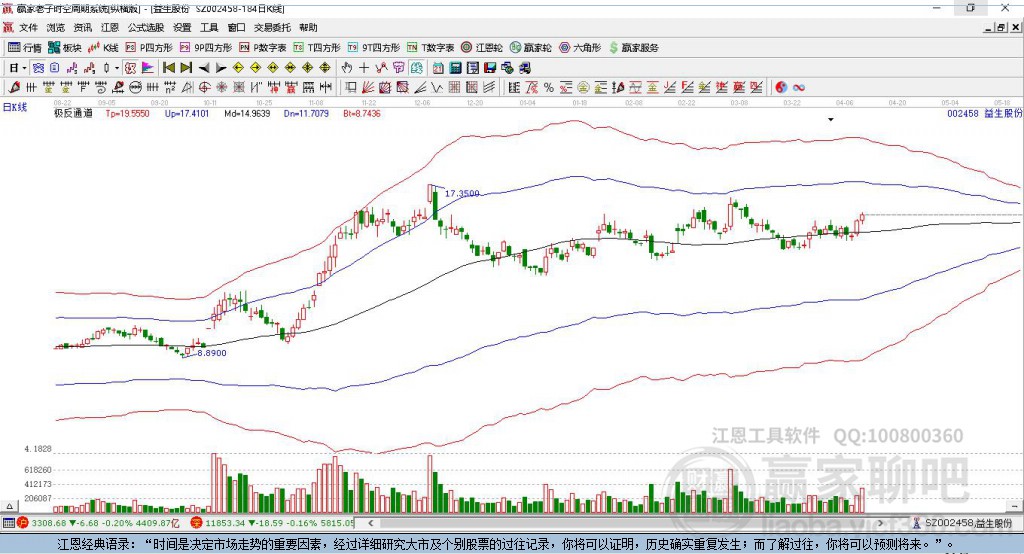
Task: Click the Bt=8.7436 indicator value
Action: point(362,113)
